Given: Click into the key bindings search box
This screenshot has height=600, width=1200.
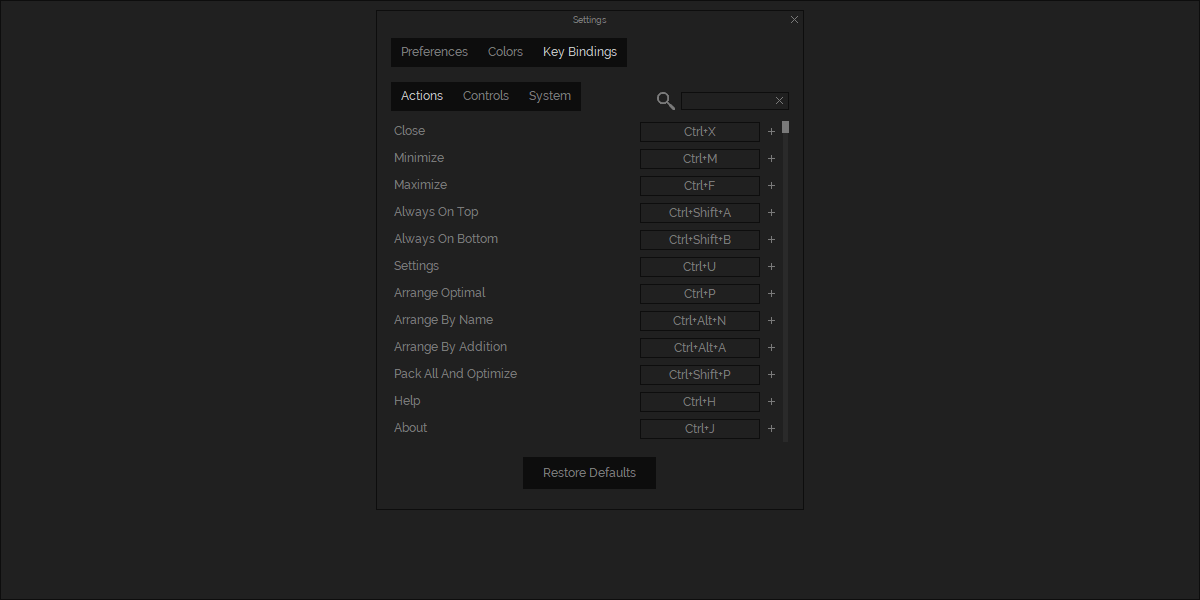Looking at the screenshot, I should pos(727,101).
